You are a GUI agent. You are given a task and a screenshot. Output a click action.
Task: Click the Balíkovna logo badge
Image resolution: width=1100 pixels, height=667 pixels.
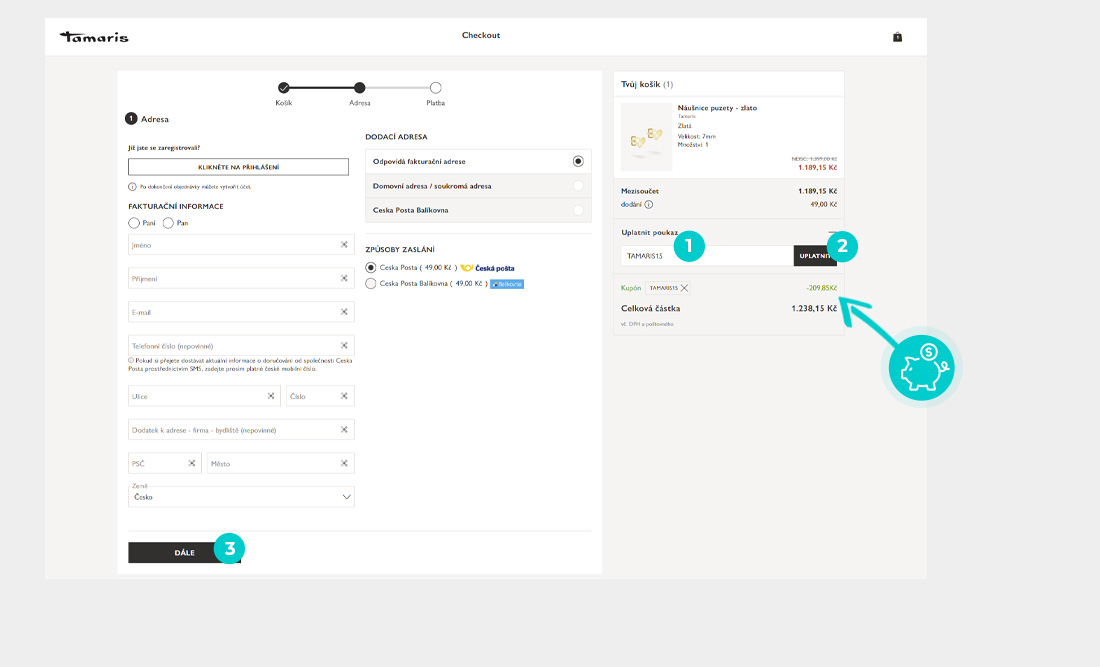(x=507, y=284)
